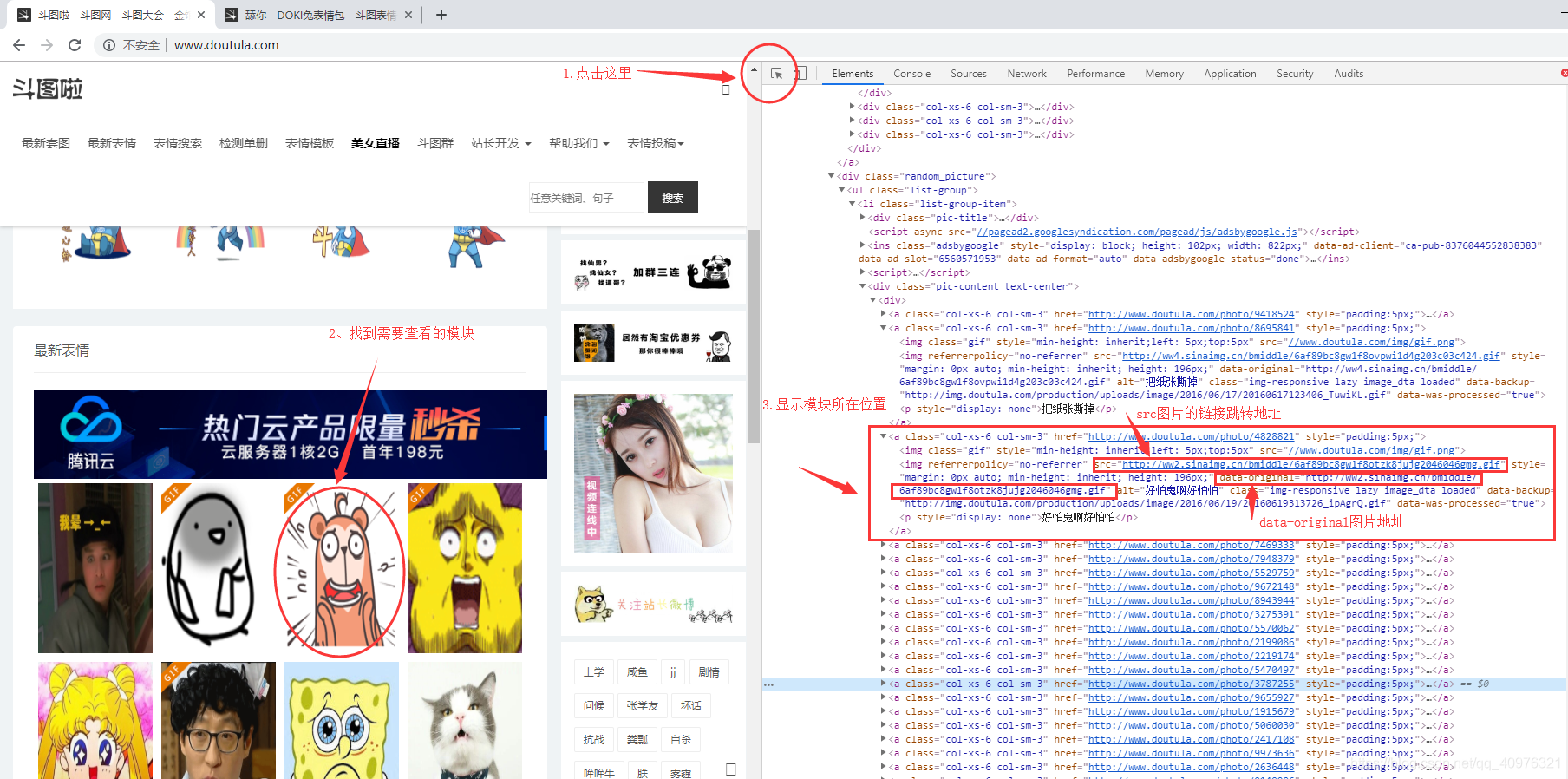1568x779 pixels.
Task: Open 斗图群 navigation item
Action: [x=435, y=143]
